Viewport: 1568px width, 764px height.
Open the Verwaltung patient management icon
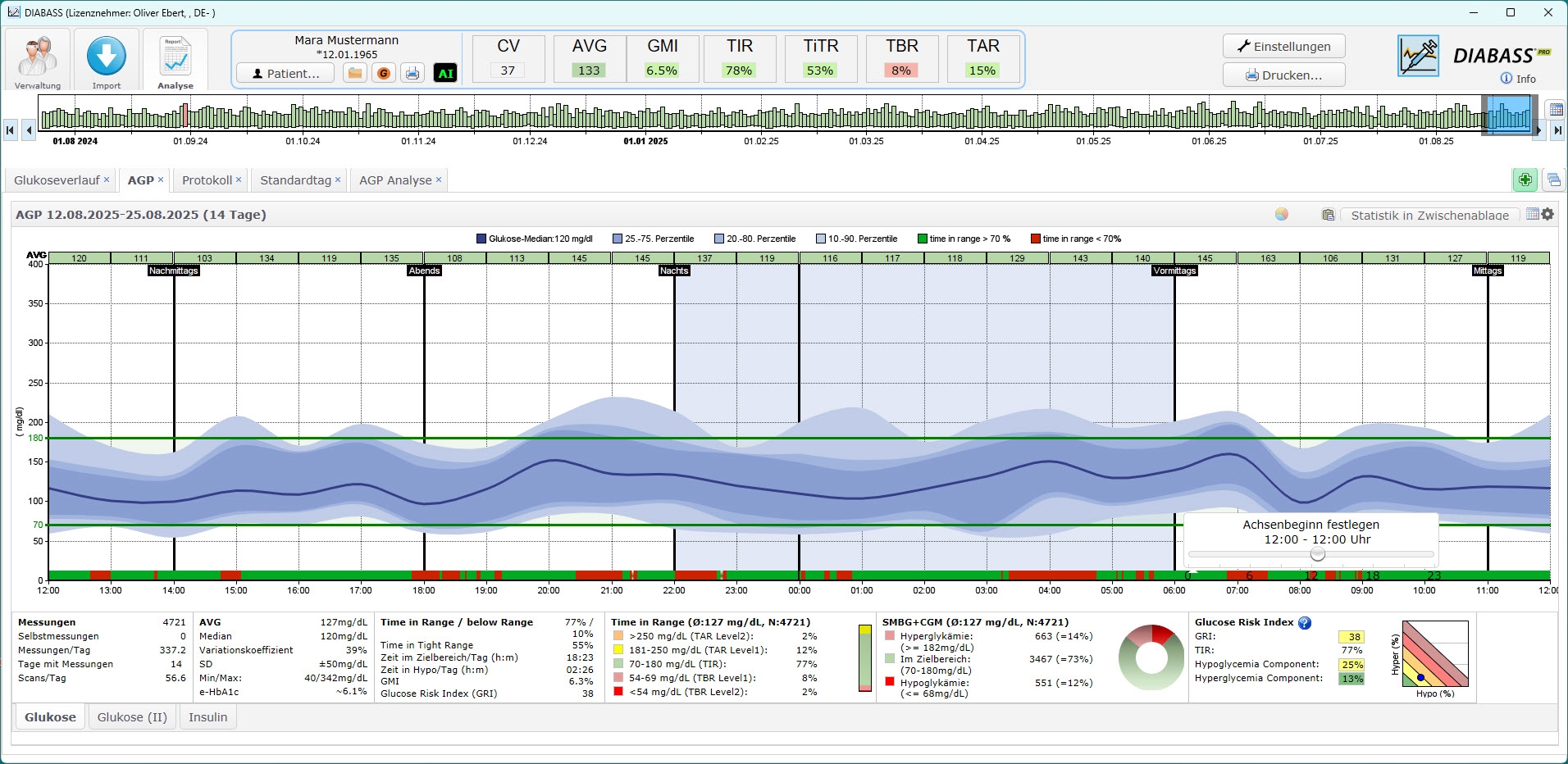[x=38, y=59]
